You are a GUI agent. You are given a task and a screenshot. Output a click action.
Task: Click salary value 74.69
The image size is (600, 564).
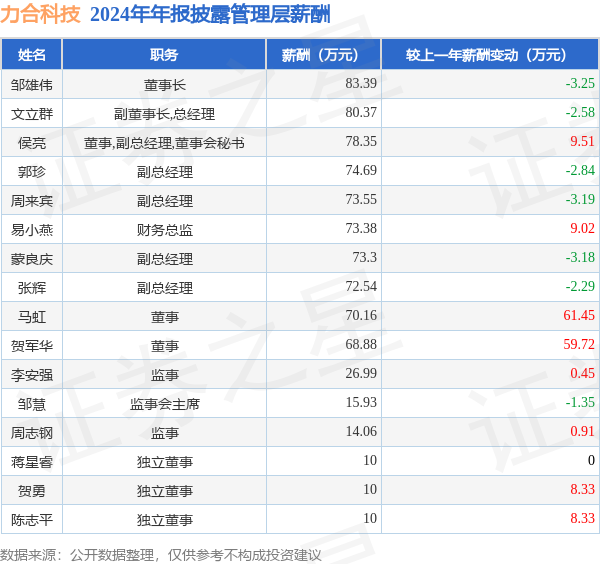pos(361,170)
